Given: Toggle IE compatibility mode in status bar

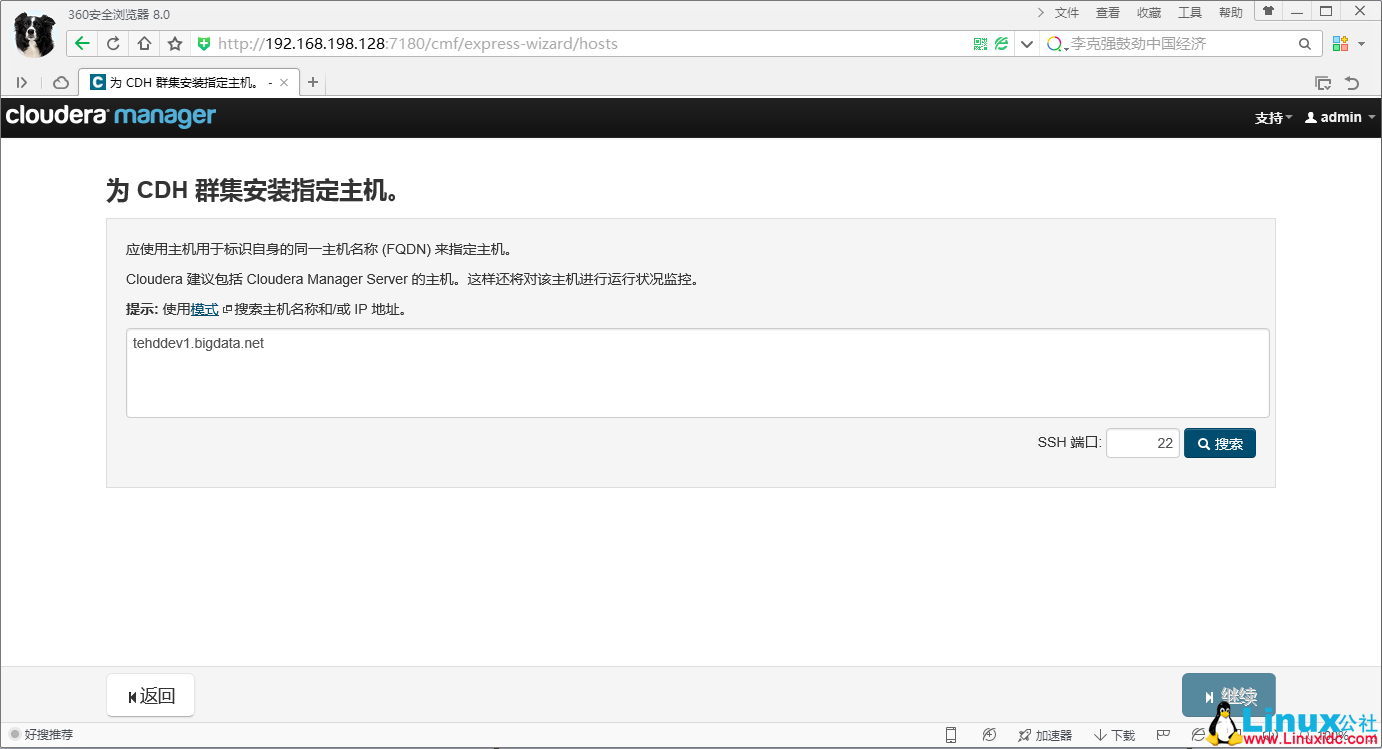Looking at the screenshot, I should coord(1198,734).
